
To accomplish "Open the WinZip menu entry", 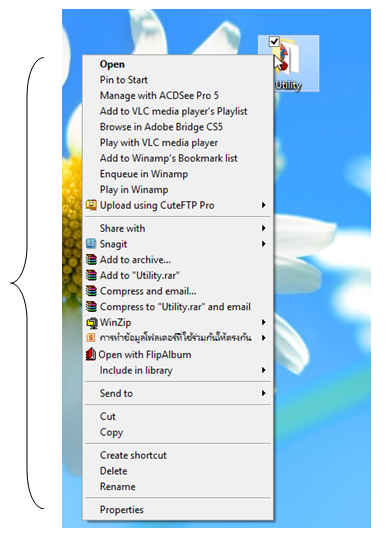I will pos(178,322).
